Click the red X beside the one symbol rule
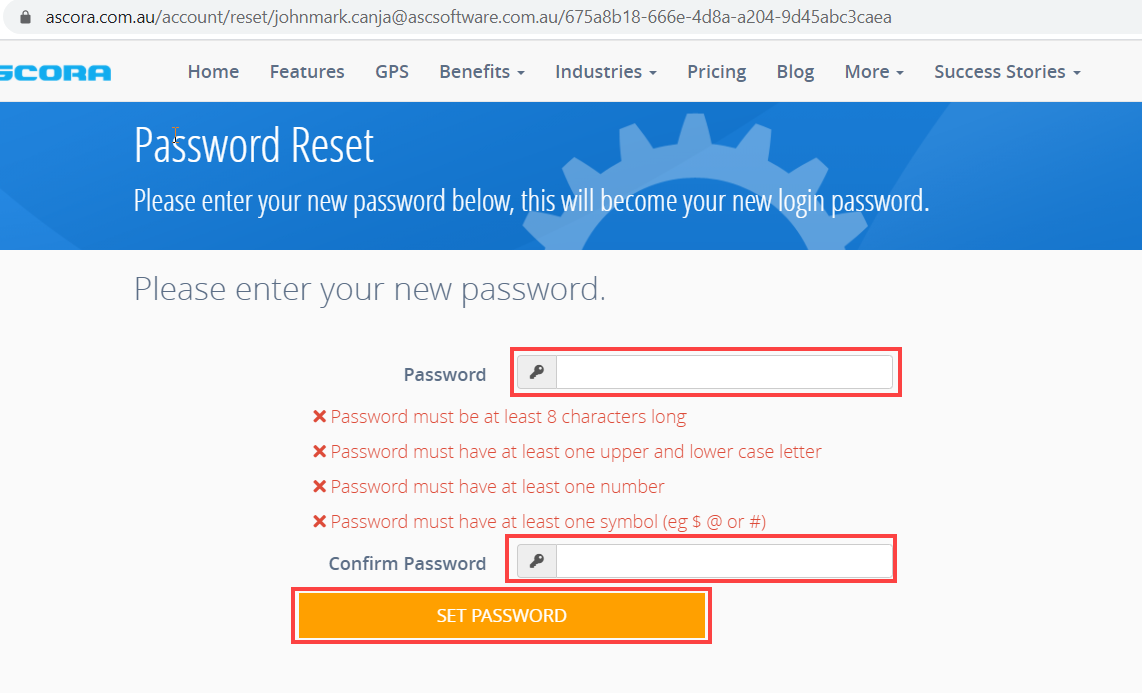Viewport: 1142px width, 693px height. (x=320, y=522)
